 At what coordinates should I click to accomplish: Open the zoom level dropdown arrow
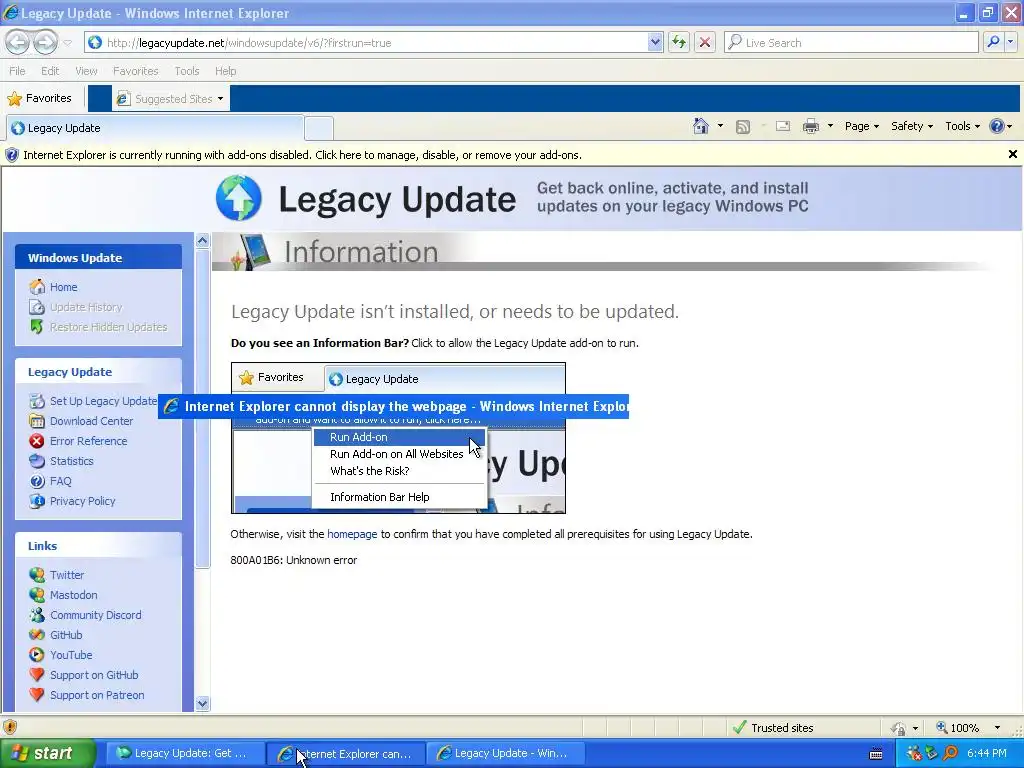(997, 728)
